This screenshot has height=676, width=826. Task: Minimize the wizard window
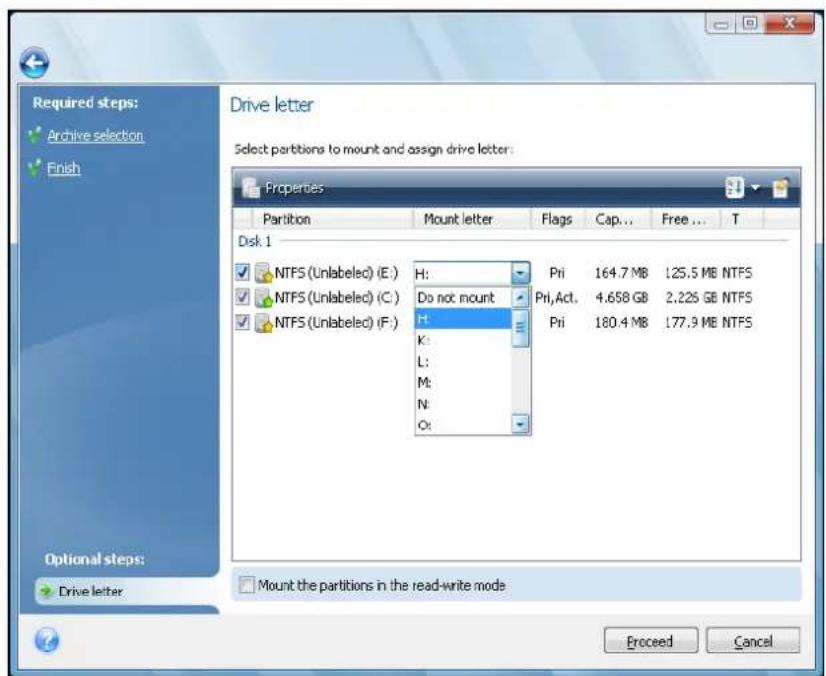click(x=722, y=24)
